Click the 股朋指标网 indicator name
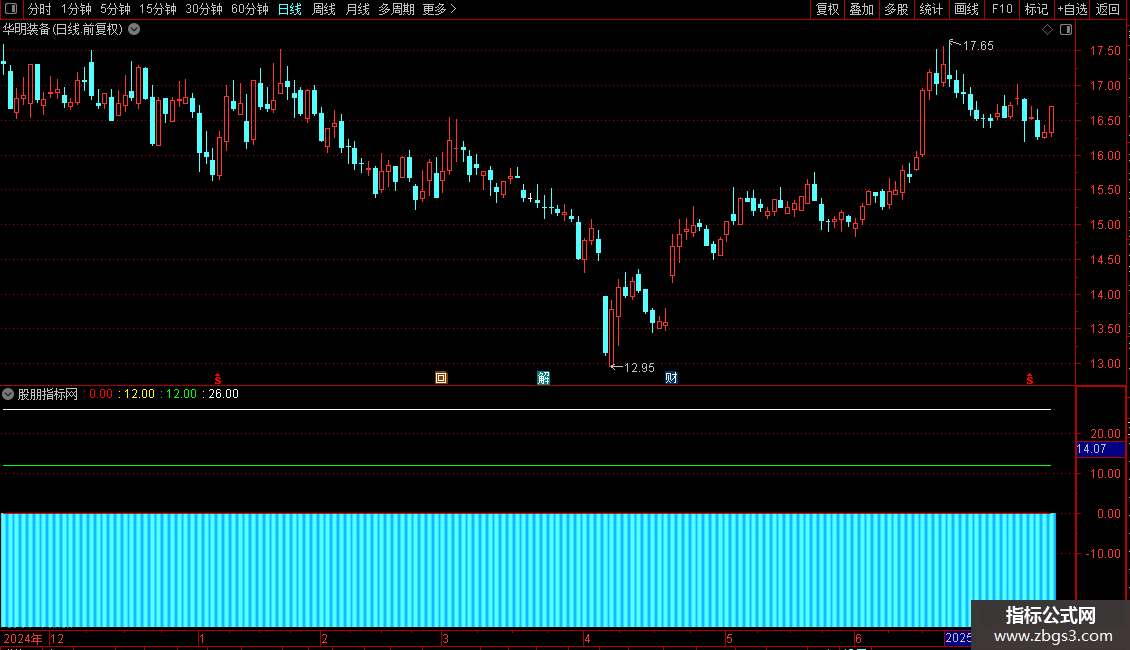 pos(48,394)
